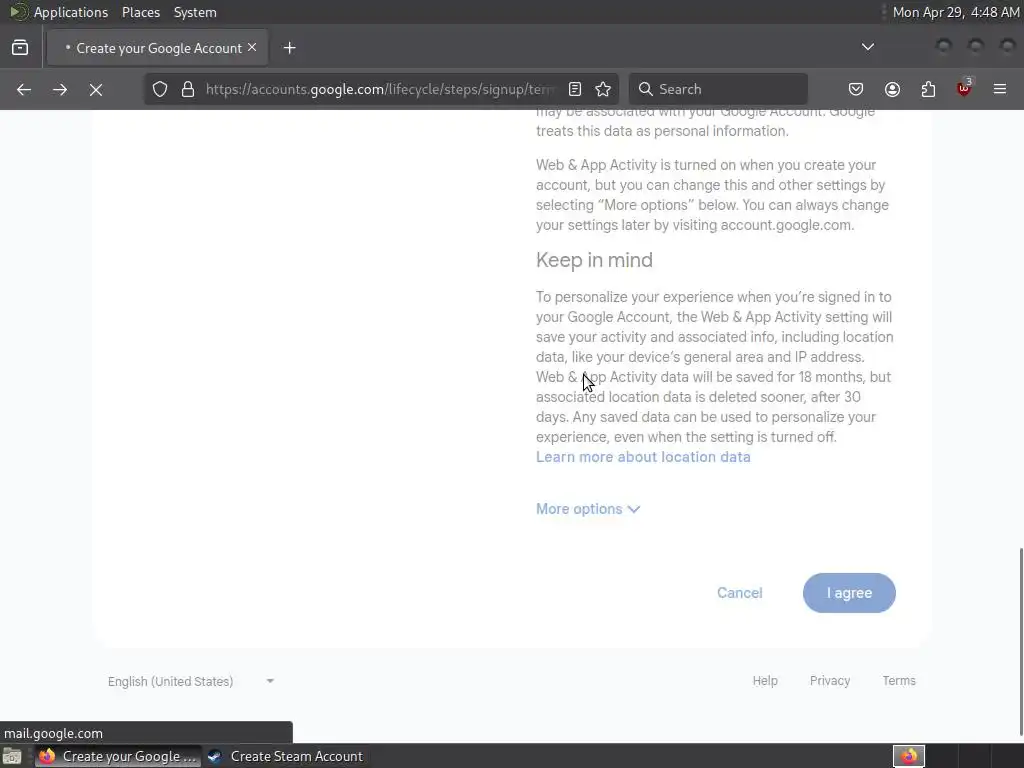This screenshot has height=768, width=1024.
Task: Expand More options
Action: (x=588, y=509)
